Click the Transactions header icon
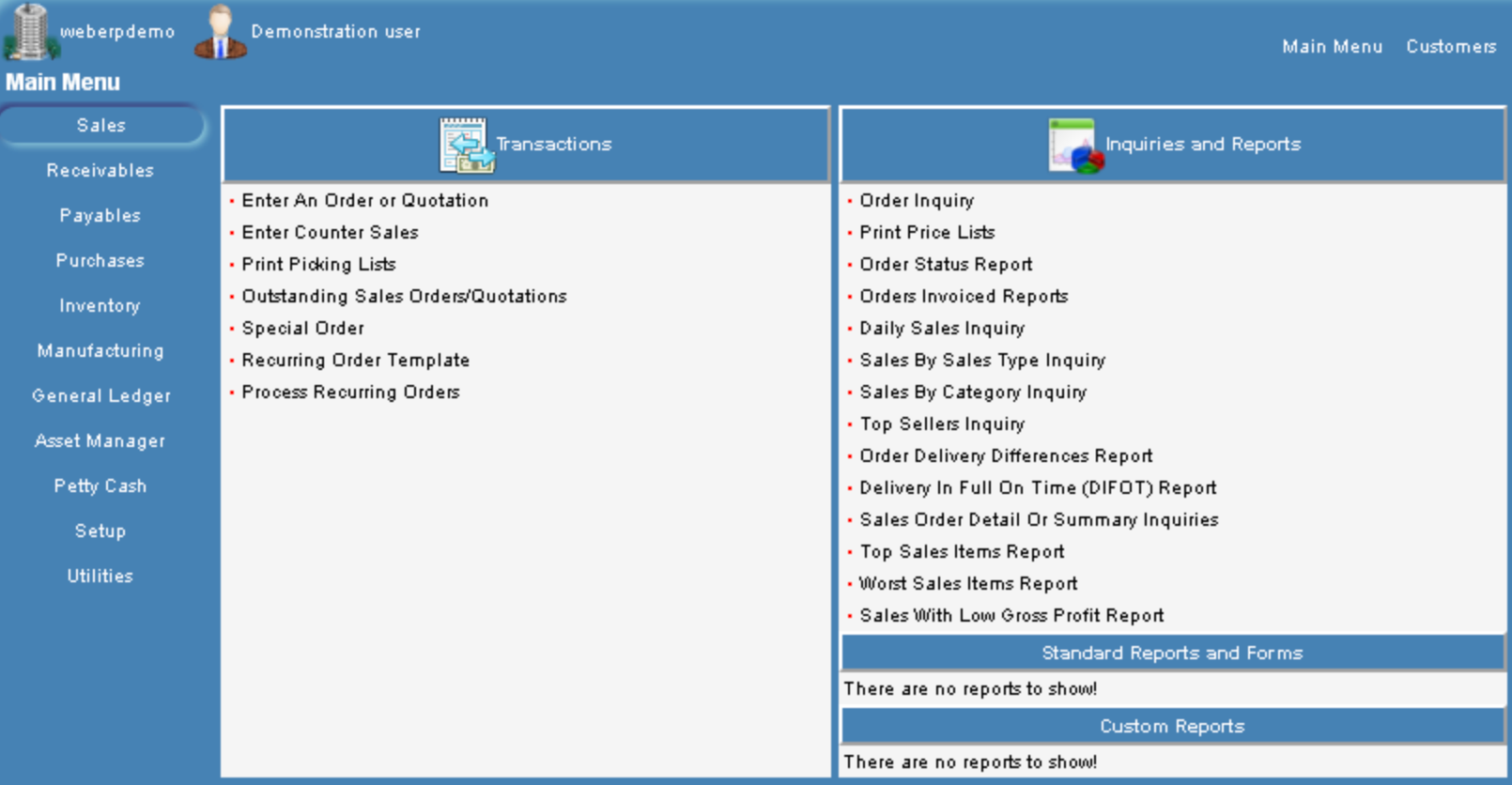Viewport: 1512px width, 785px height. pos(466,145)
